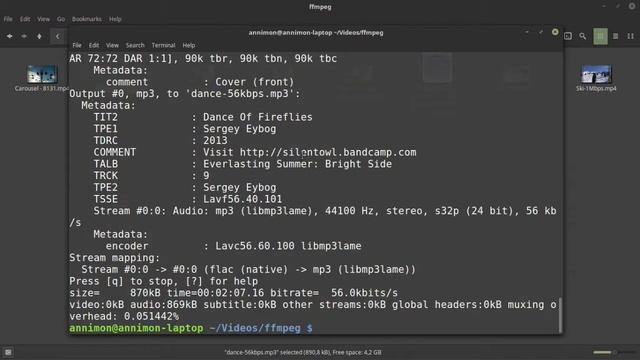Open the file manager search
Viewport: 640px width, 360px height.
click(582, 36)
